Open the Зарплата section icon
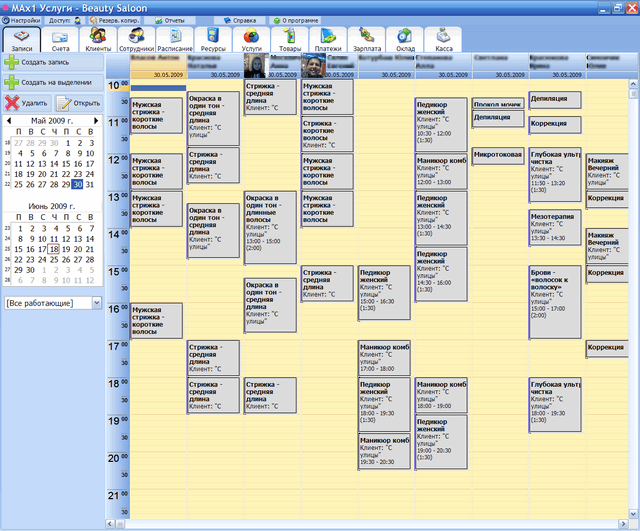The height and width of the screenshot is (531, 640). (367, 40)
